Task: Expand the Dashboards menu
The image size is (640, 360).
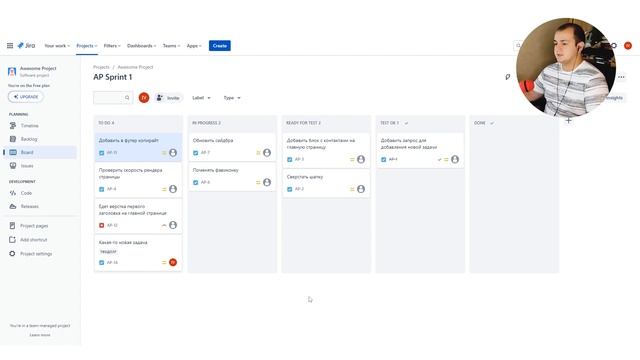Action: (x=142, y=46)
